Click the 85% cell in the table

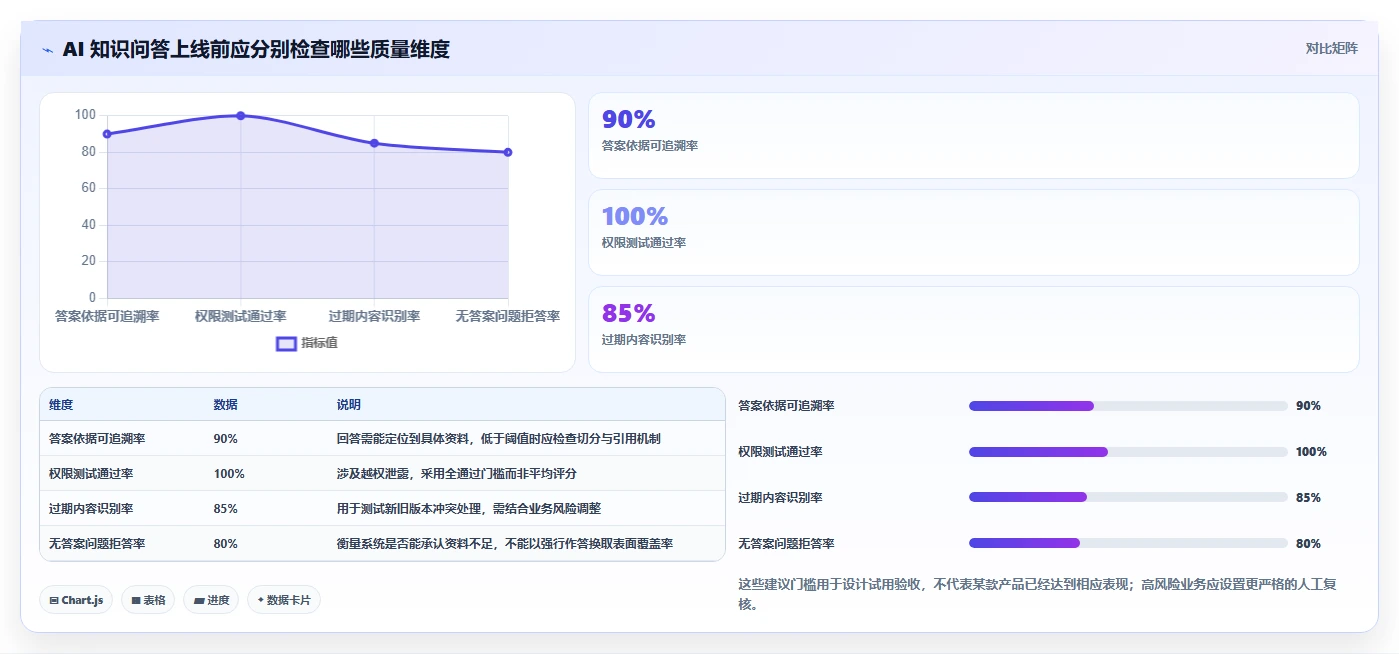coord(225,509)
